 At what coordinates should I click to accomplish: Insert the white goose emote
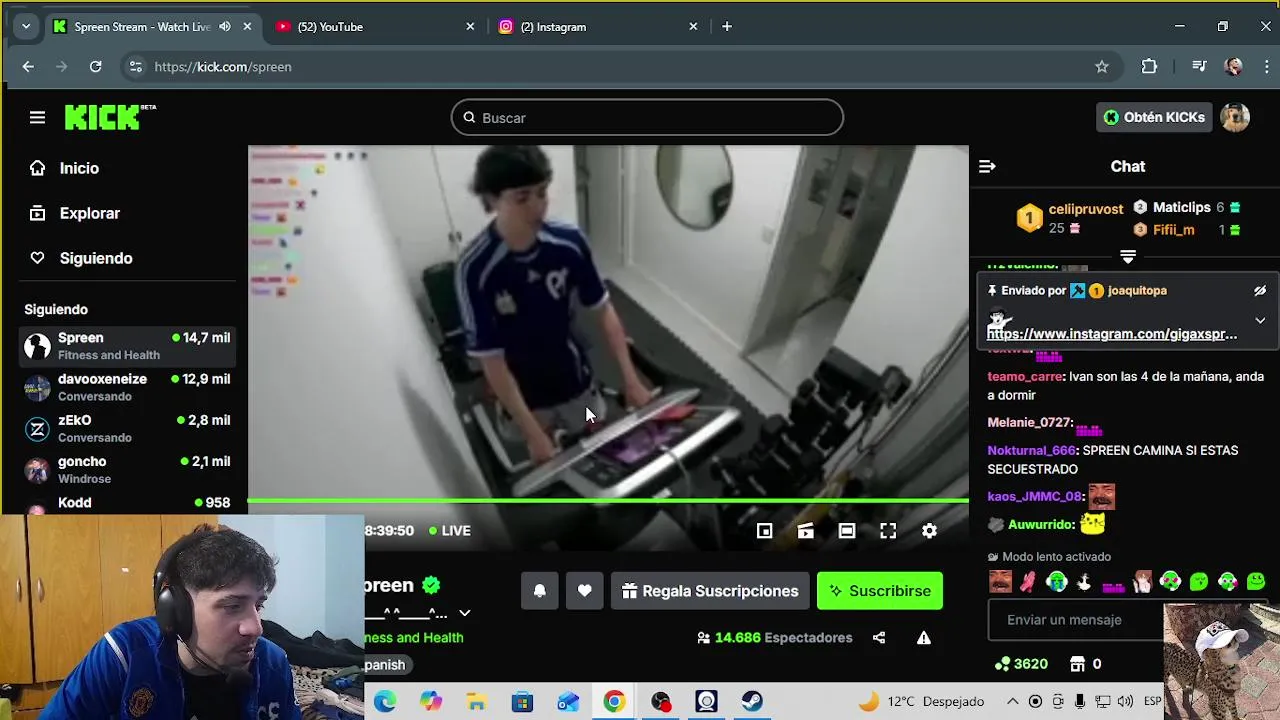tap(1084, 581)
